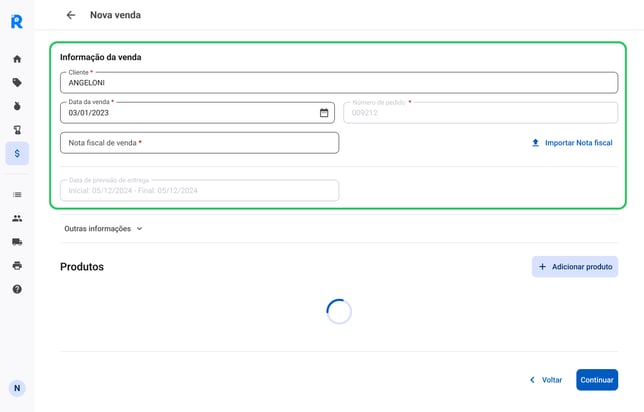Expand Outras informações section
The height and width of the screenshot is (412, 644).
(x=103, y=229)
